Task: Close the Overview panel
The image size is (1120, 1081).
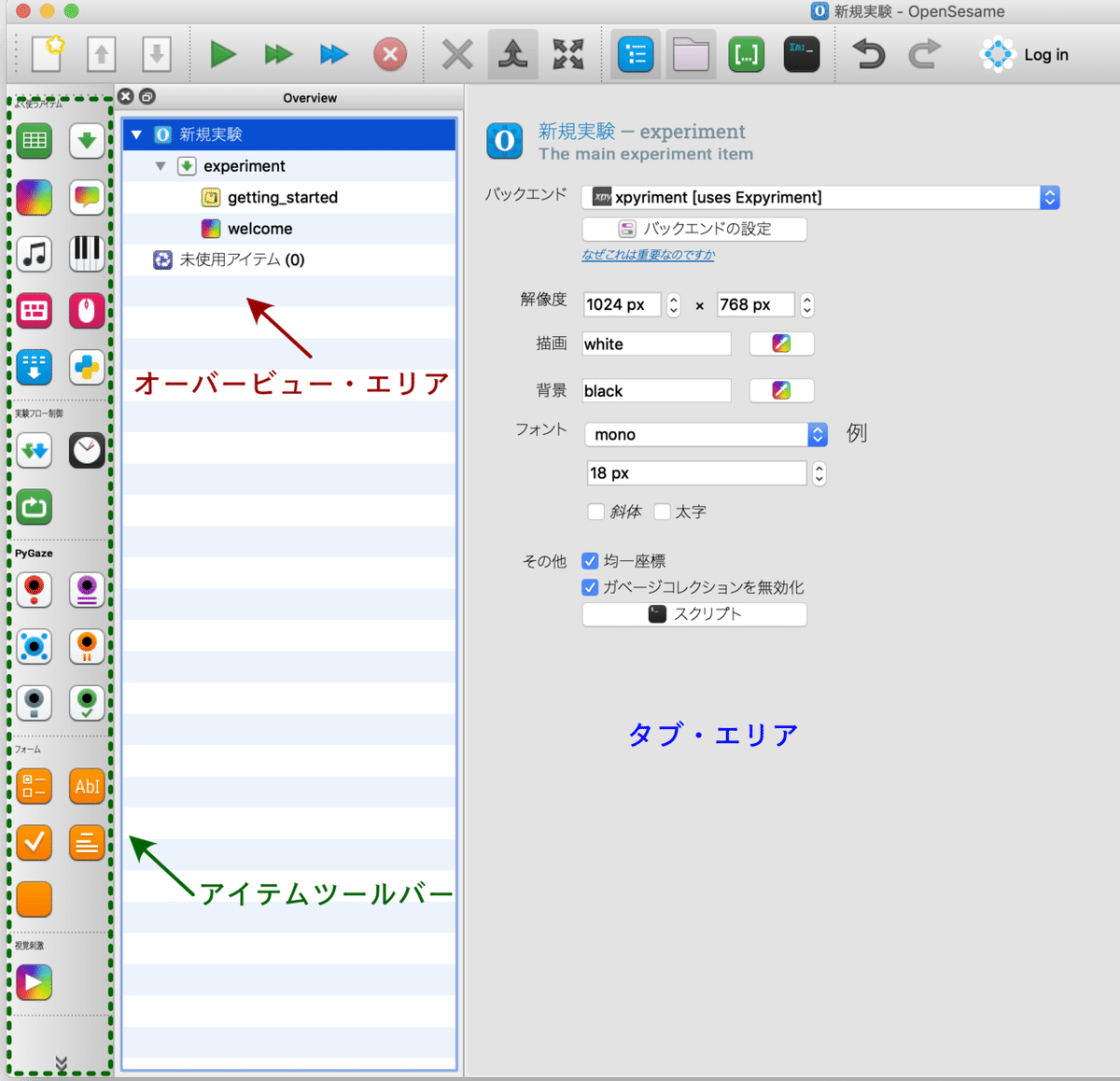Action: pyautogui.click(x=126, y=96)
